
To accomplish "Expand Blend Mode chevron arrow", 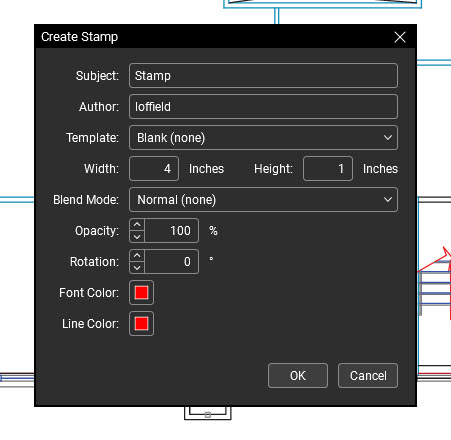I will pyautogui.click(x=388, y=200).
